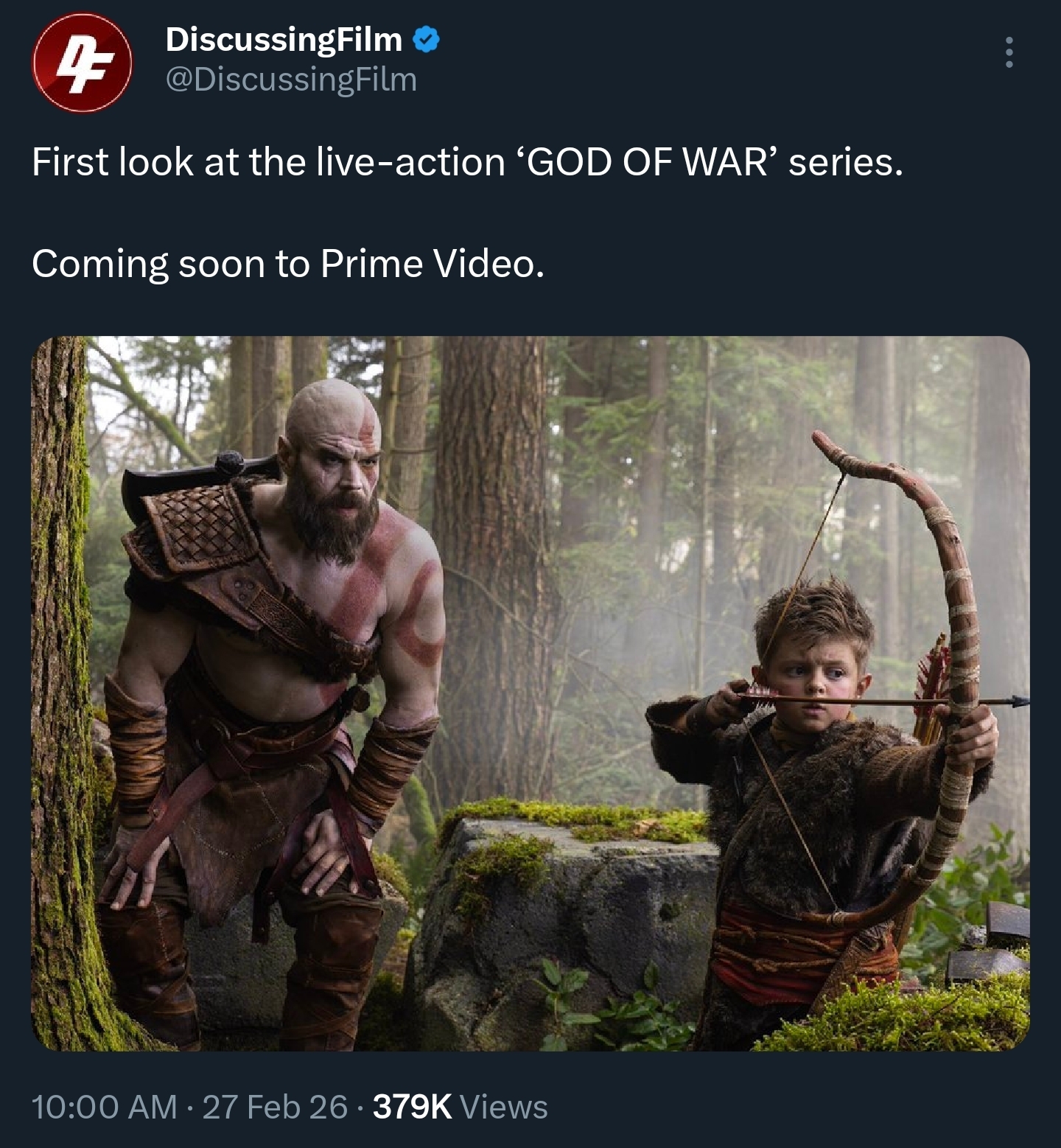Click the 'Coming soon to Prime Video.' text
Screen dimensions: 1061x1148
point(288,263)
